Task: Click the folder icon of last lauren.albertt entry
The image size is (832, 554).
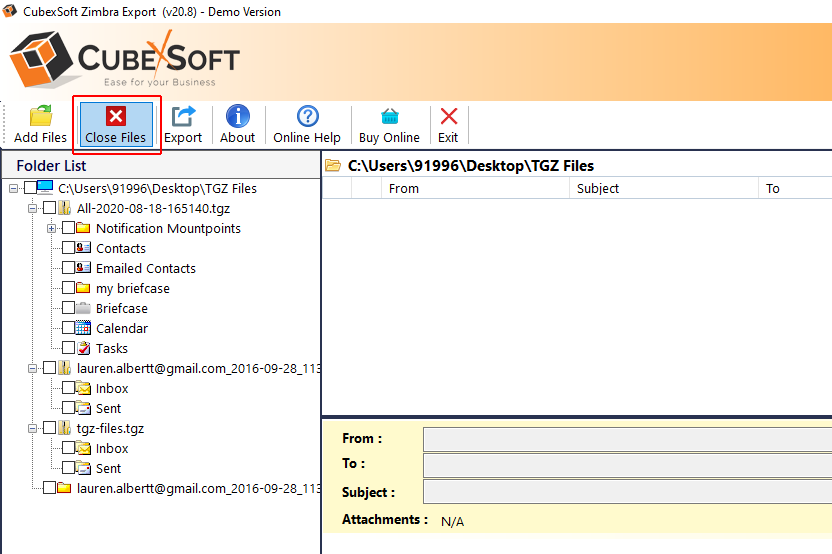Action: click(64, 488)
